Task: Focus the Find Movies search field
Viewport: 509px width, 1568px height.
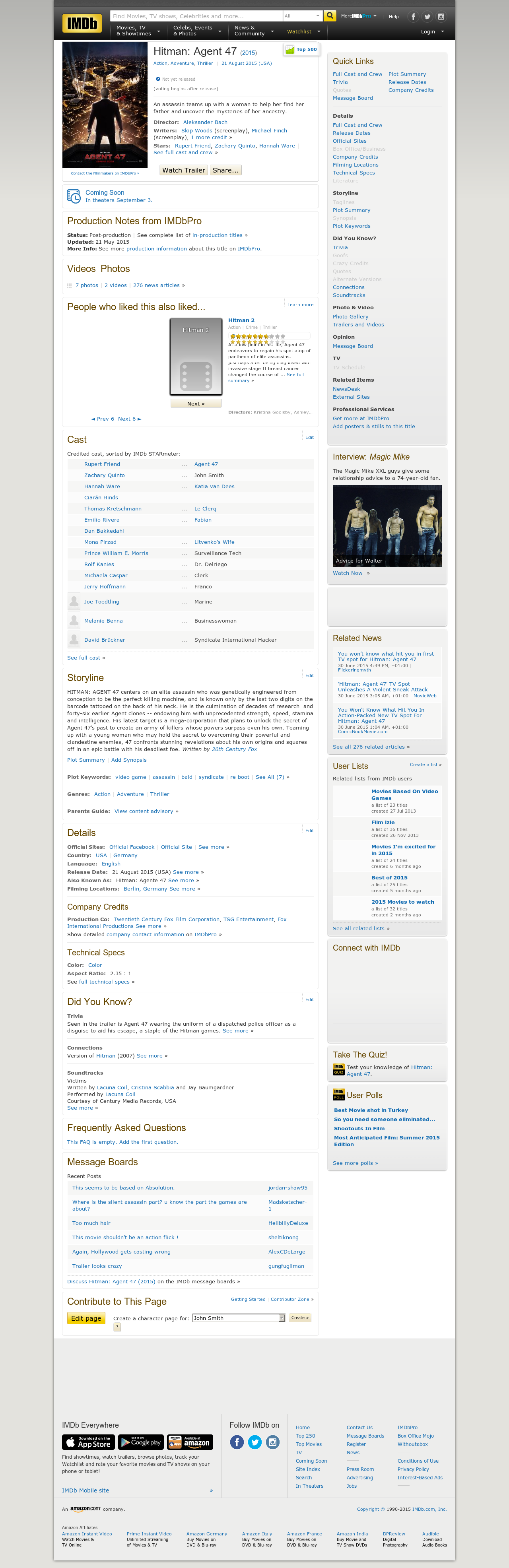Action: pos(196,16)
